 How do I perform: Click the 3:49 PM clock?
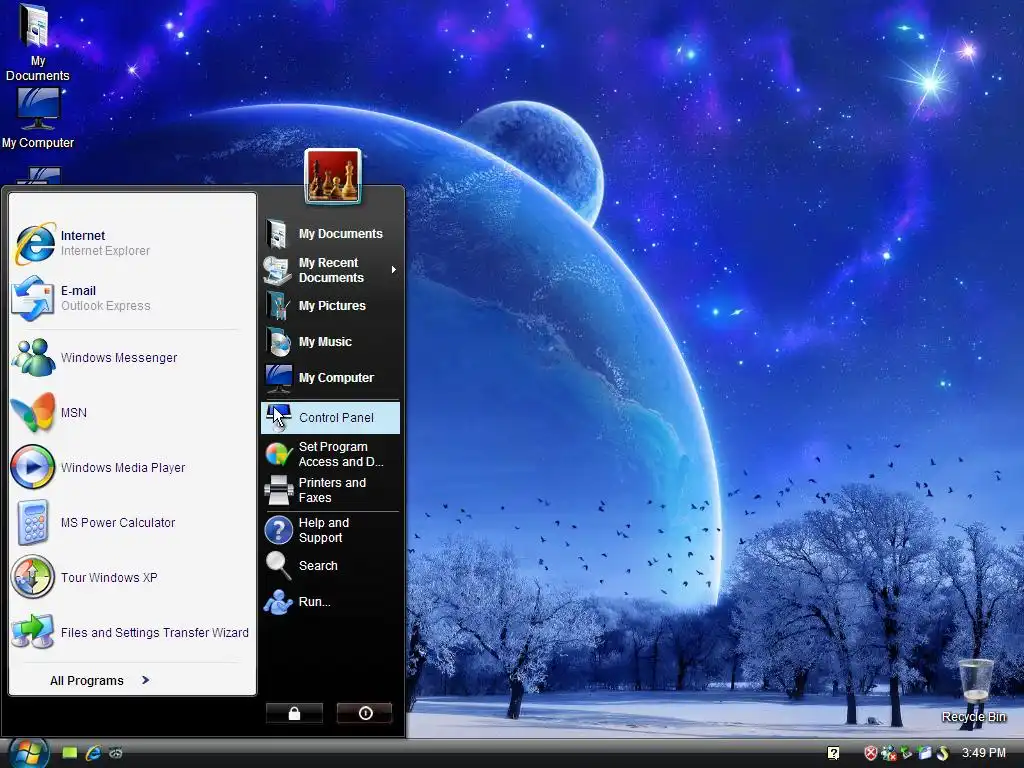point(984,753)
